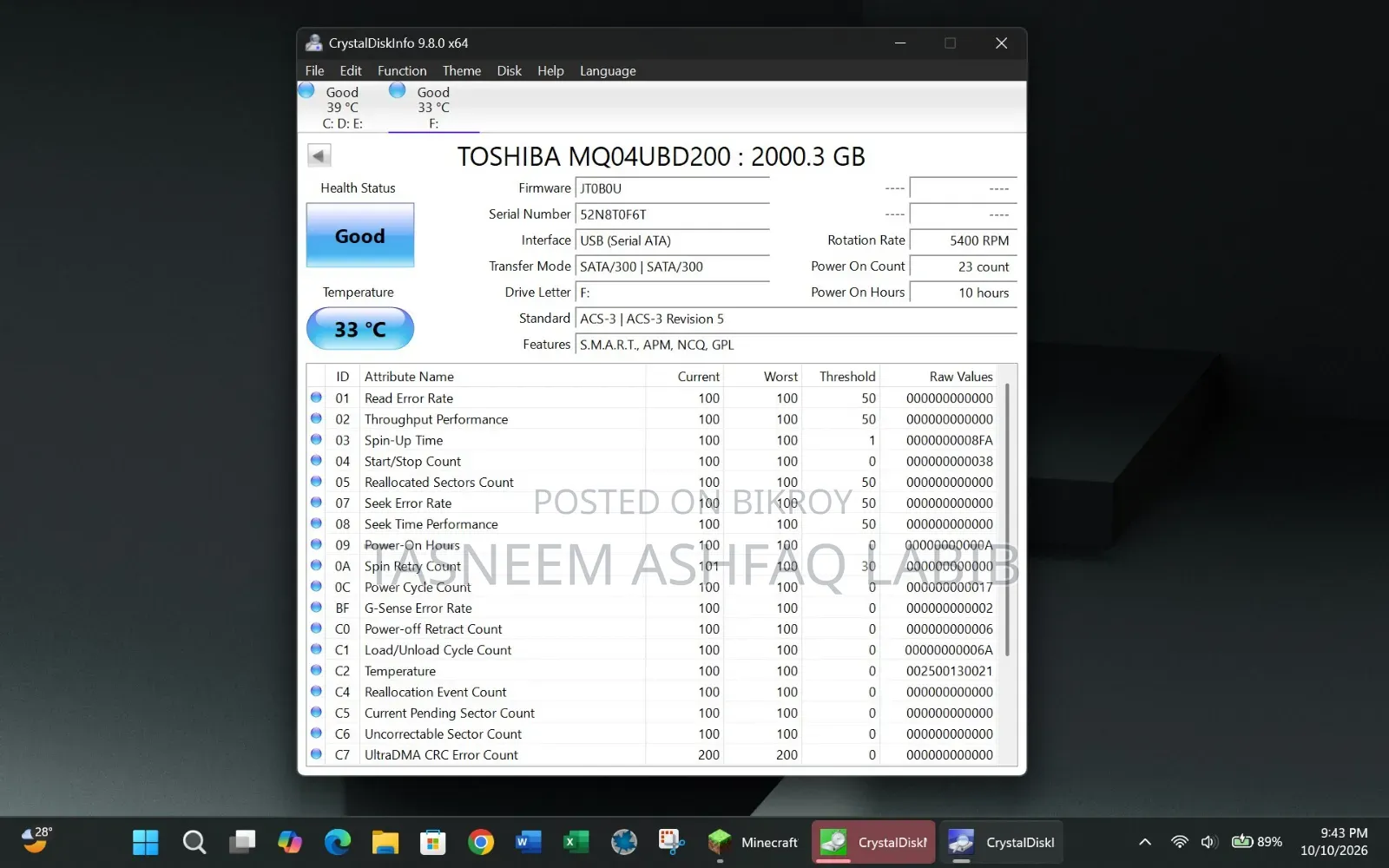1389x868 pixels.
Task: Switch to Minecraft in the taskbar
Action: 754,842
